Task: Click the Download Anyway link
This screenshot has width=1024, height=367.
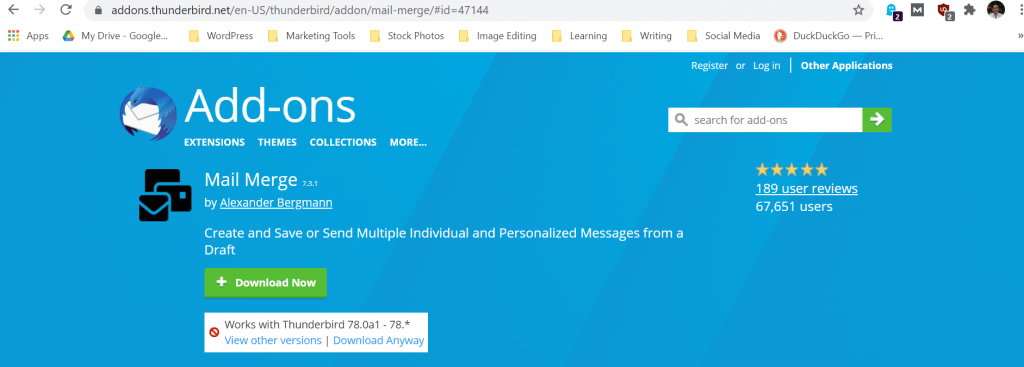Action: point(378,340)
